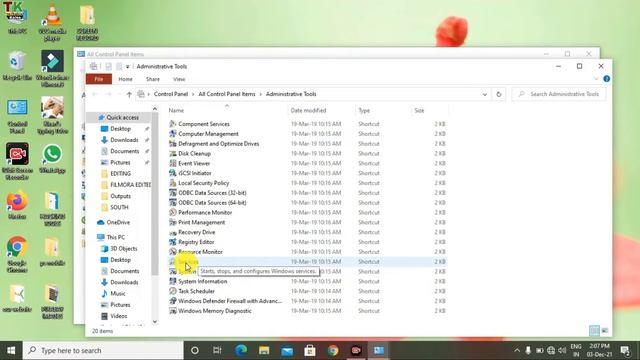Select ODBC Data Sources (64-bit) icon
Viewport: 640px width, 360px height.
point(173,202)
